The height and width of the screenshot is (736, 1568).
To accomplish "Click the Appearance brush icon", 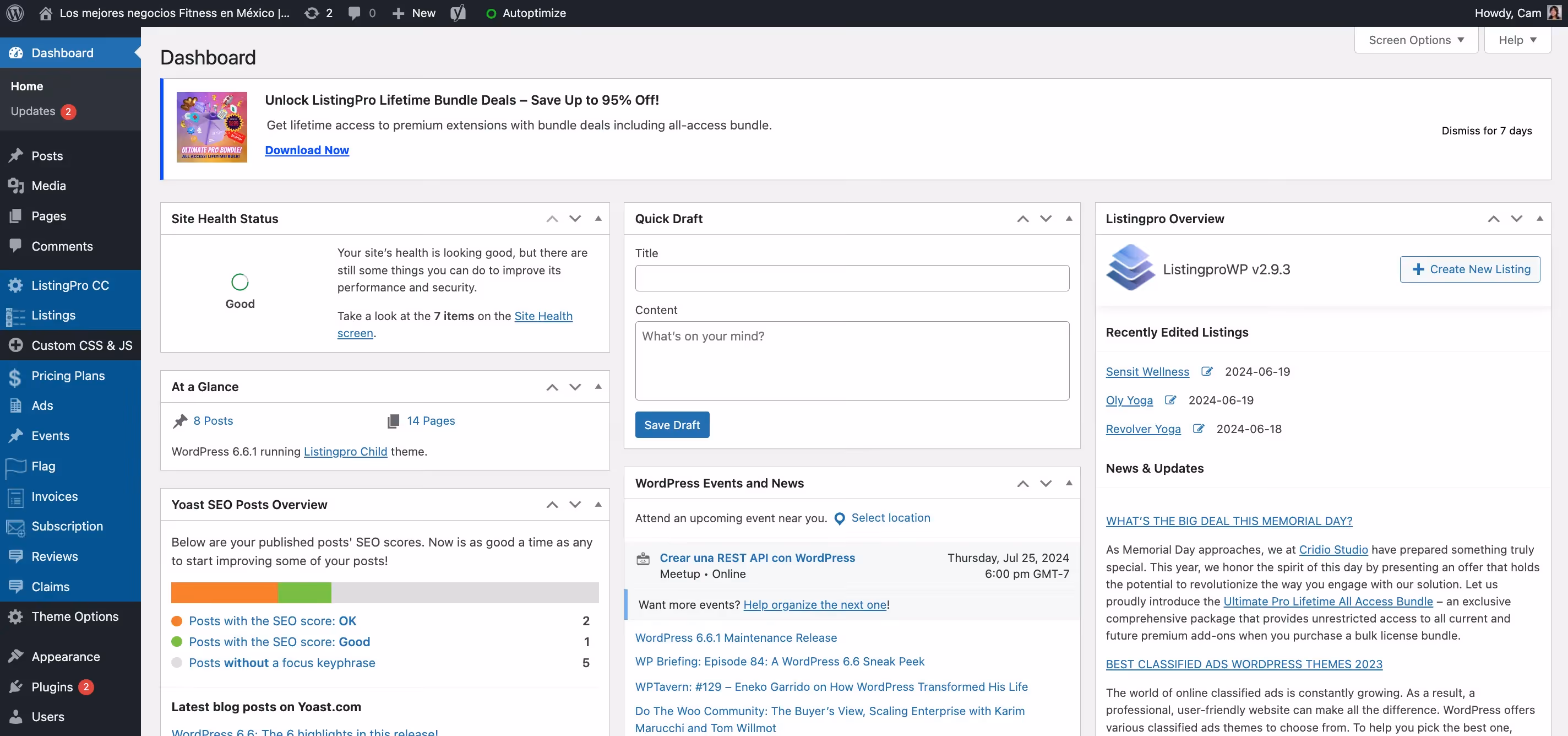I will [16, 657].
